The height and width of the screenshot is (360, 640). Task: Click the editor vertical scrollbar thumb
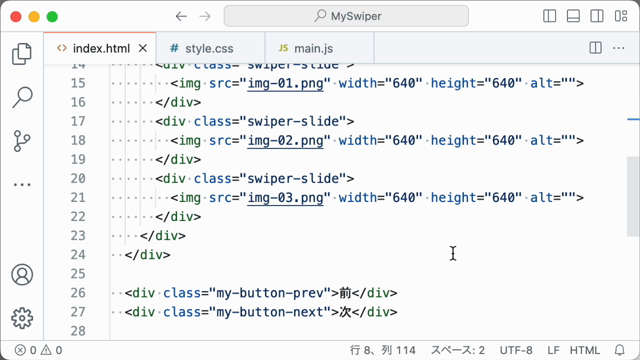633,196
